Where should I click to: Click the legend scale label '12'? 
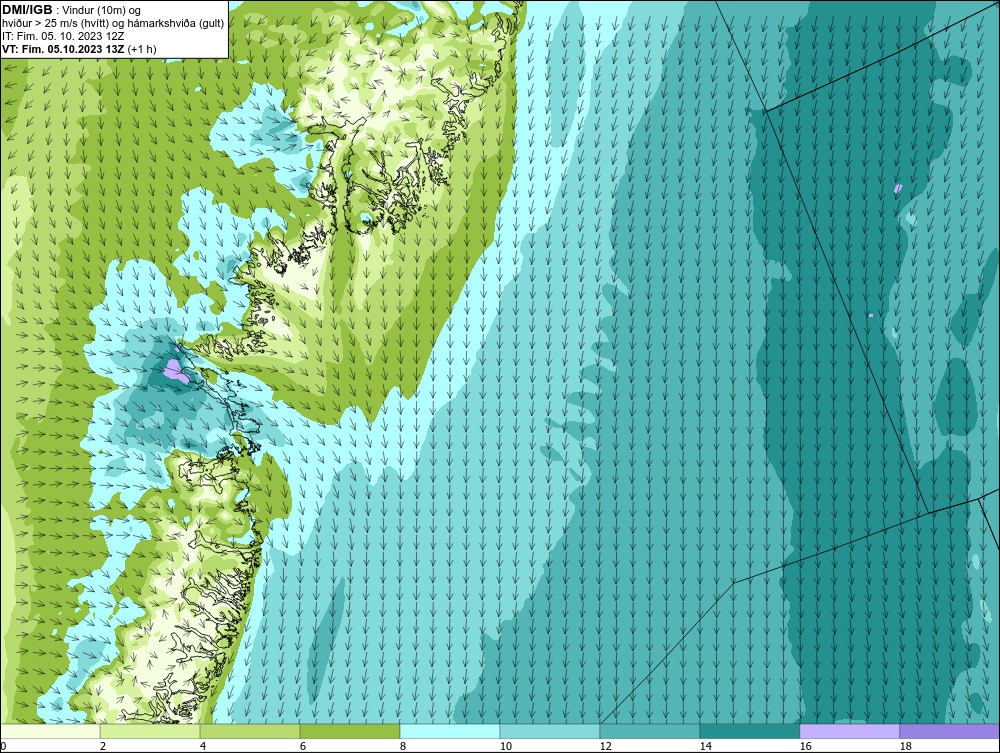(x=605, y=746)
